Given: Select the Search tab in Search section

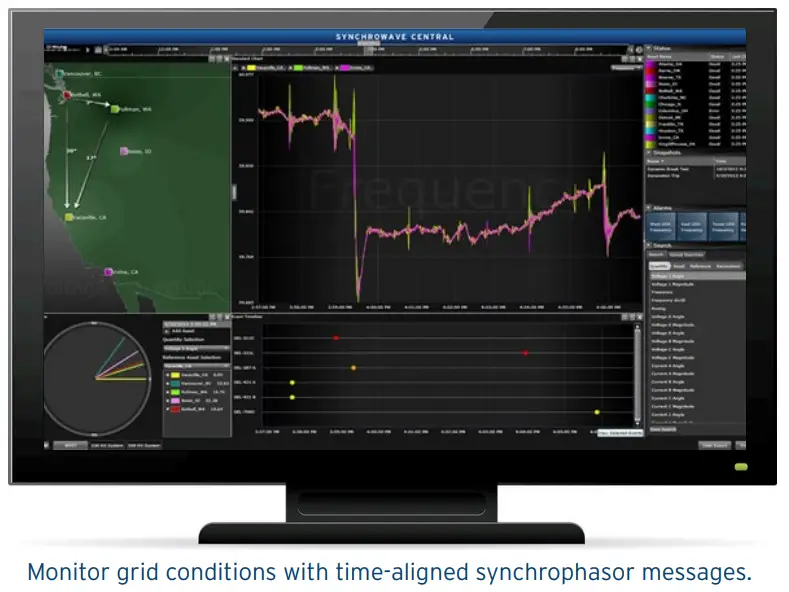Looking at the screenshot, I should click(656, 255).
